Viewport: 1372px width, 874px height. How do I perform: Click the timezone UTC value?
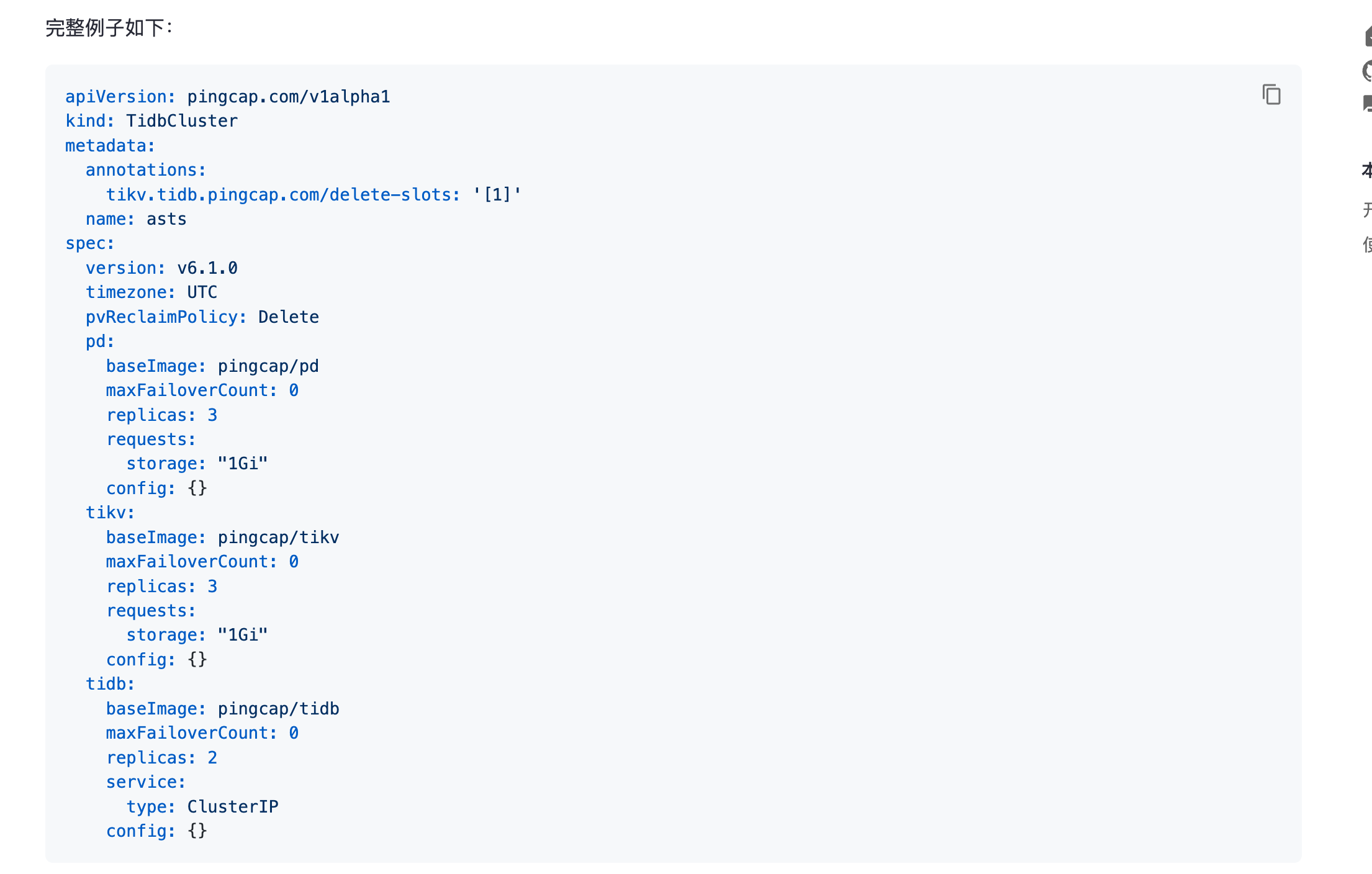pos(202,292)
